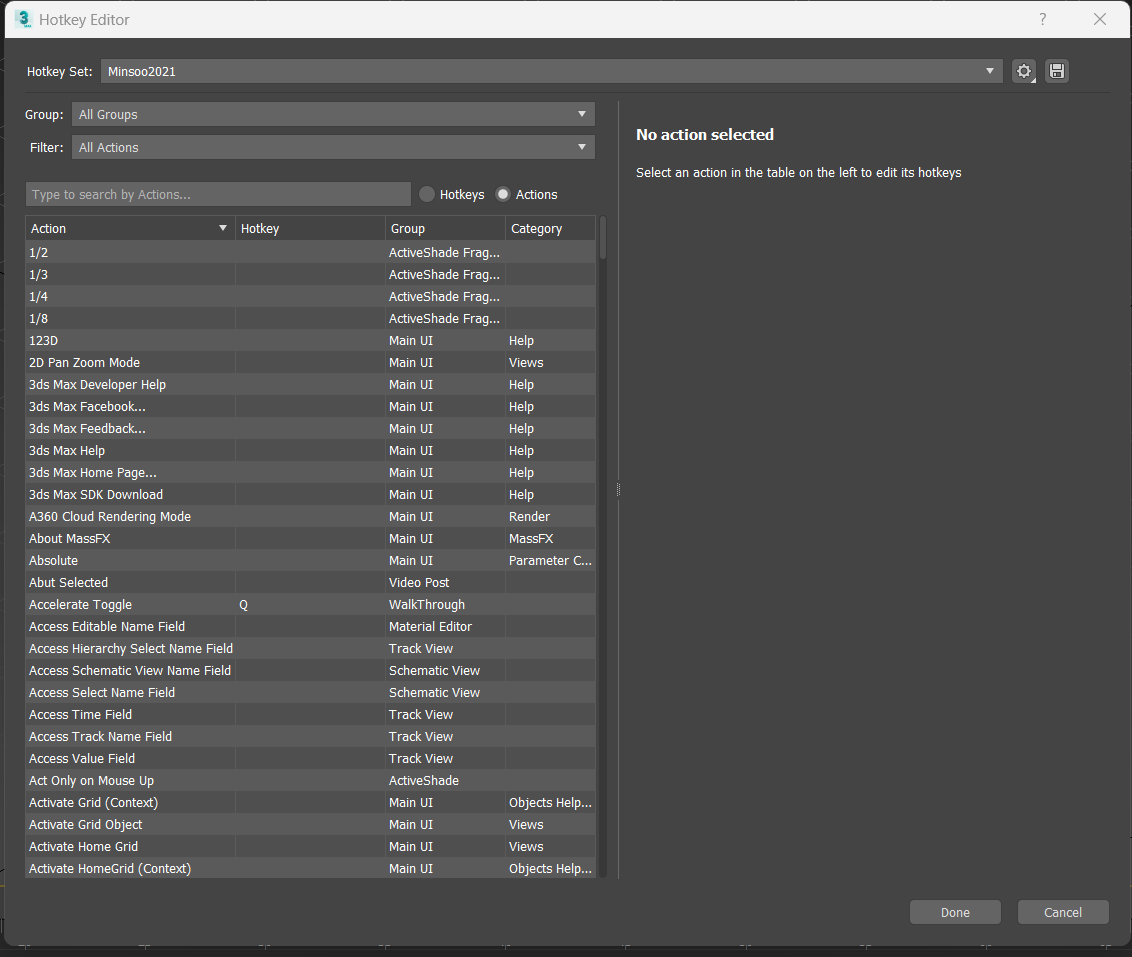Open the Group dropdown All Groups
Image resolution: width=1132 pixels, height=957 pixels.
click(333, 114)
